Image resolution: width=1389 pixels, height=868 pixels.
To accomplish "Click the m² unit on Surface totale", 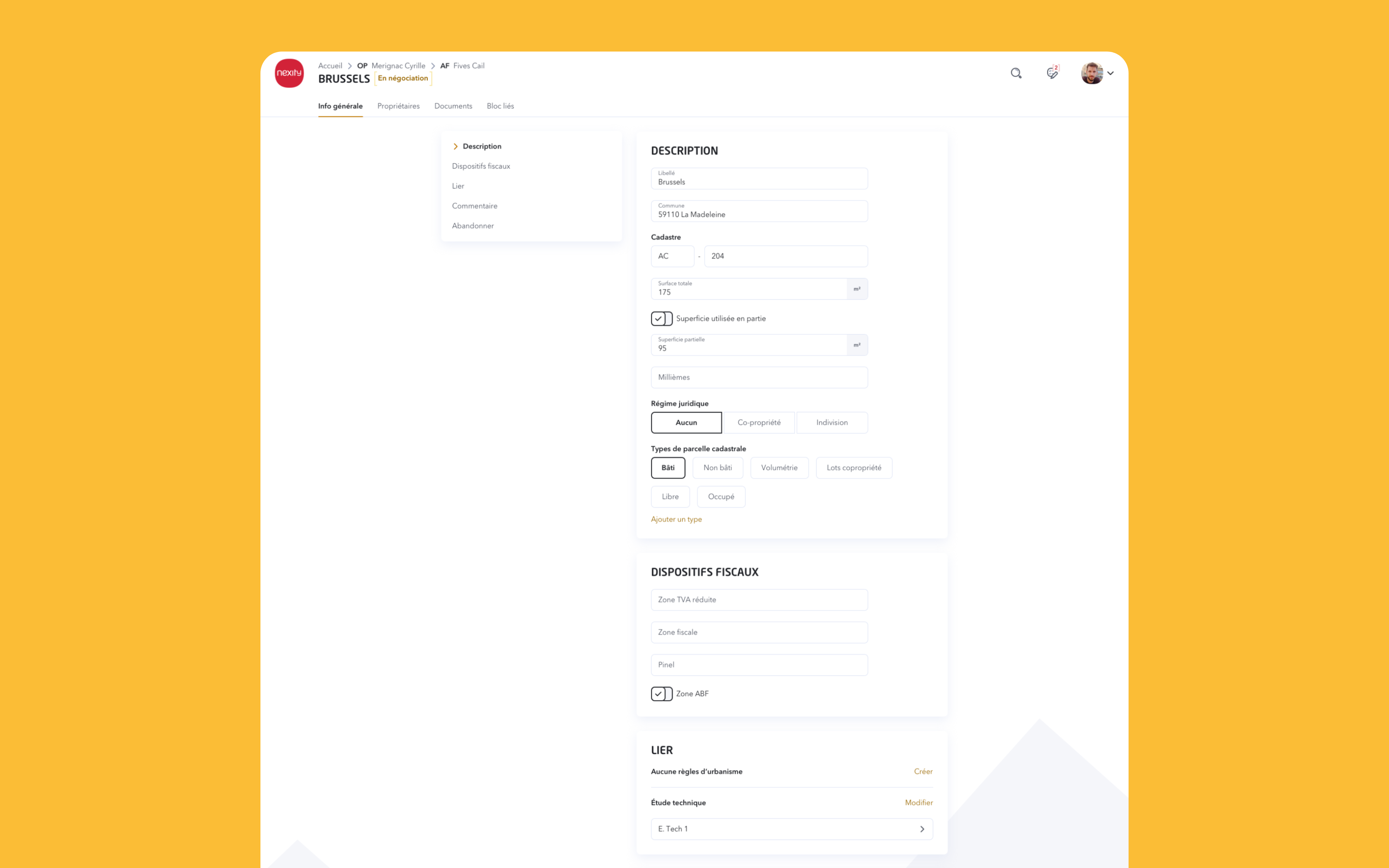I will (x=857, y=289).
